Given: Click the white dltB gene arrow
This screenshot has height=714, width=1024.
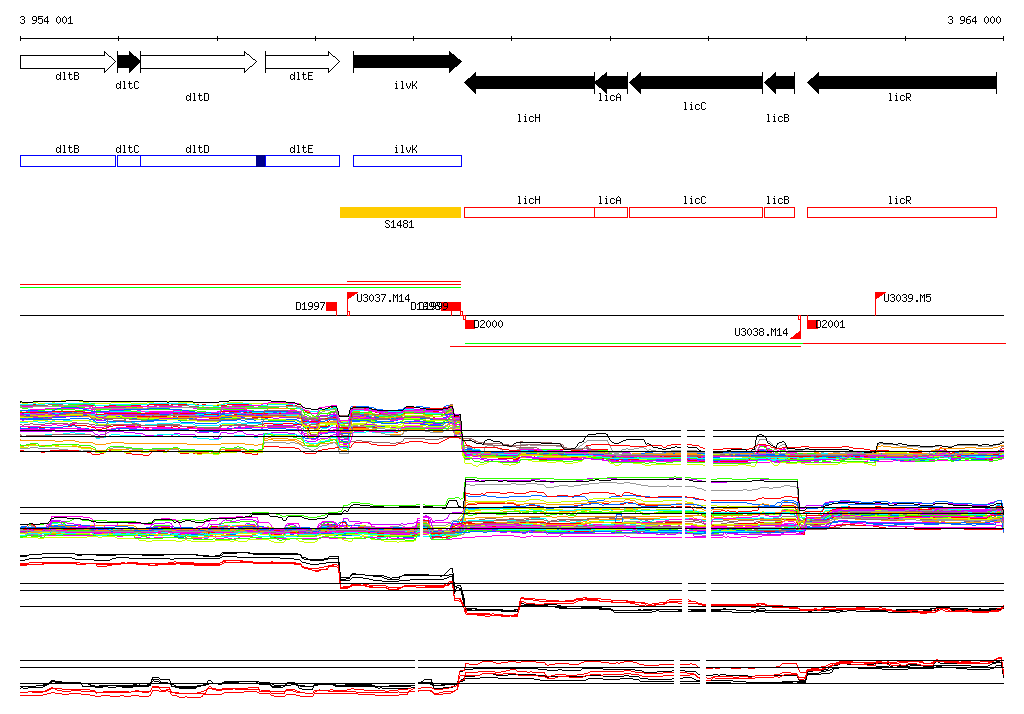Looking at the screenshot, I should click(67, 62).
